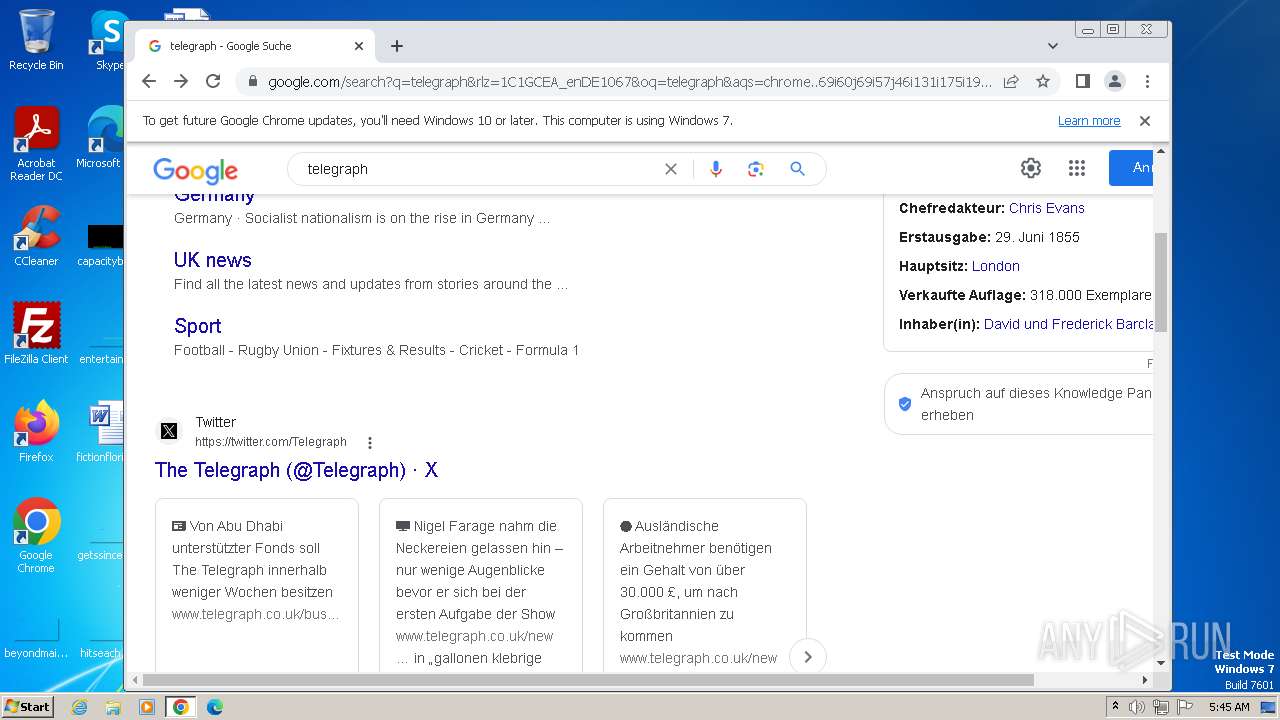Open Acrobat Reader DC desktop shortcut
Image resolution: width=1280 pixels, height=720 pixels.
click(36, 144)
